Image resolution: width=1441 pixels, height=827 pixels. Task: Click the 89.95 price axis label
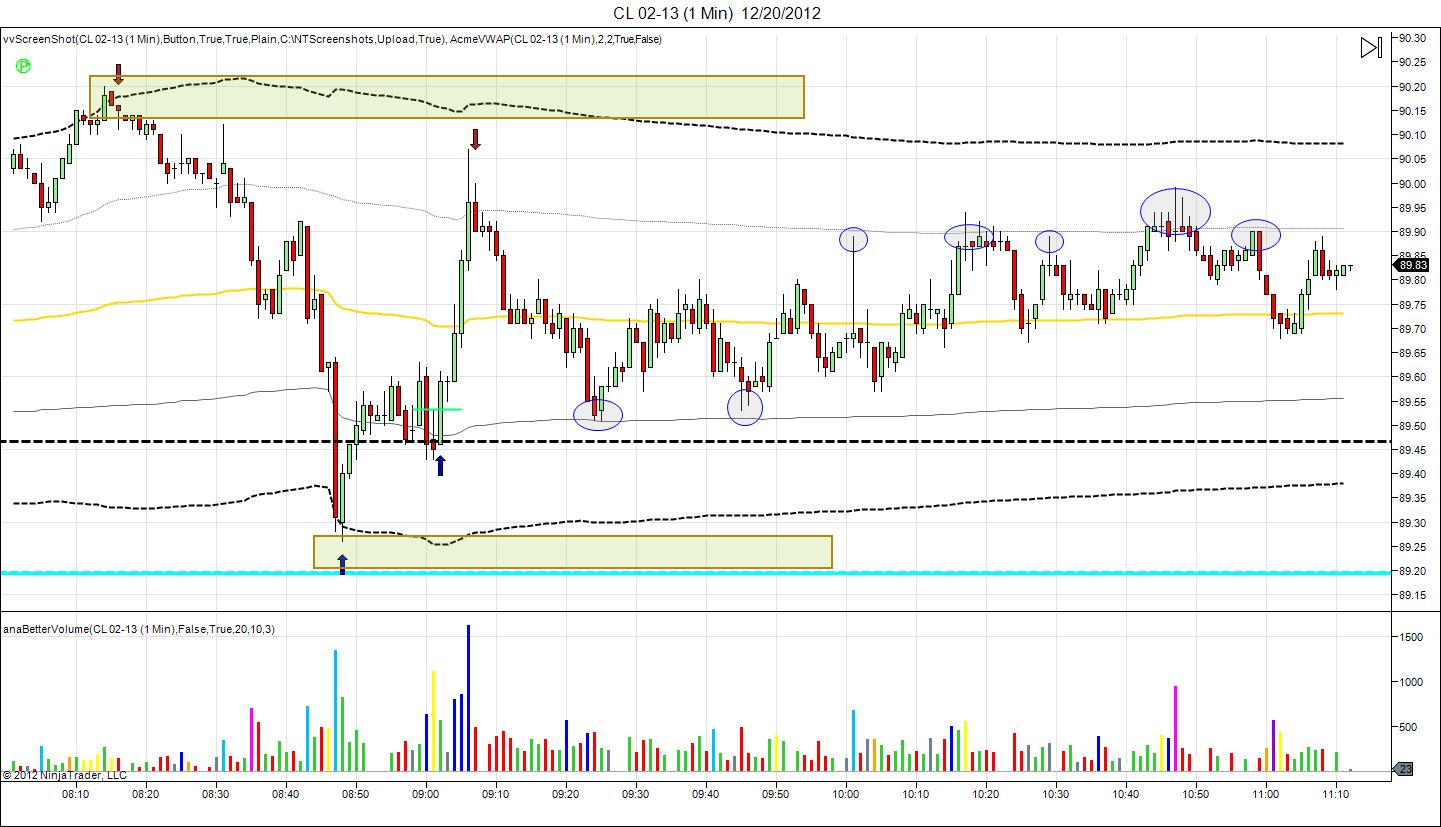coord(1411,208)
